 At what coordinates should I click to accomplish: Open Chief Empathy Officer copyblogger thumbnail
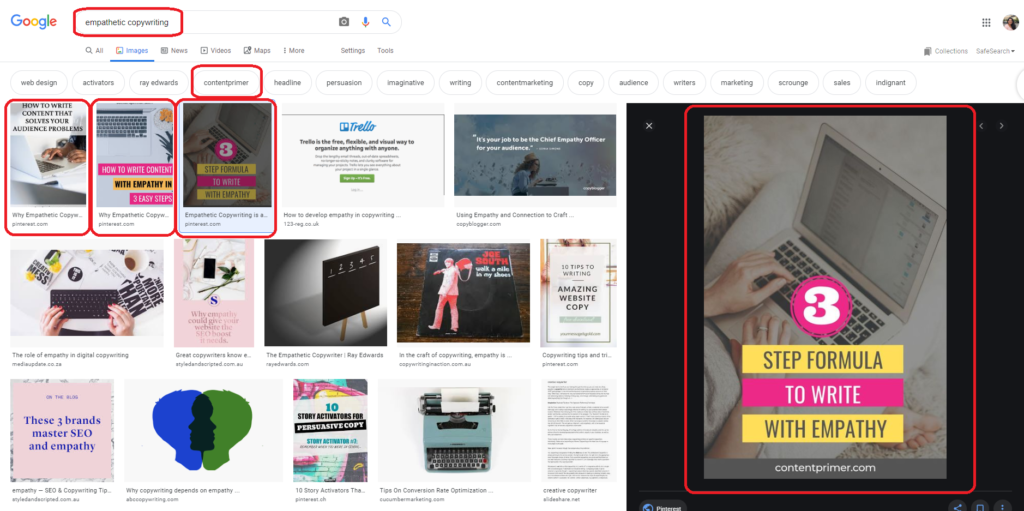click(535, 155)
